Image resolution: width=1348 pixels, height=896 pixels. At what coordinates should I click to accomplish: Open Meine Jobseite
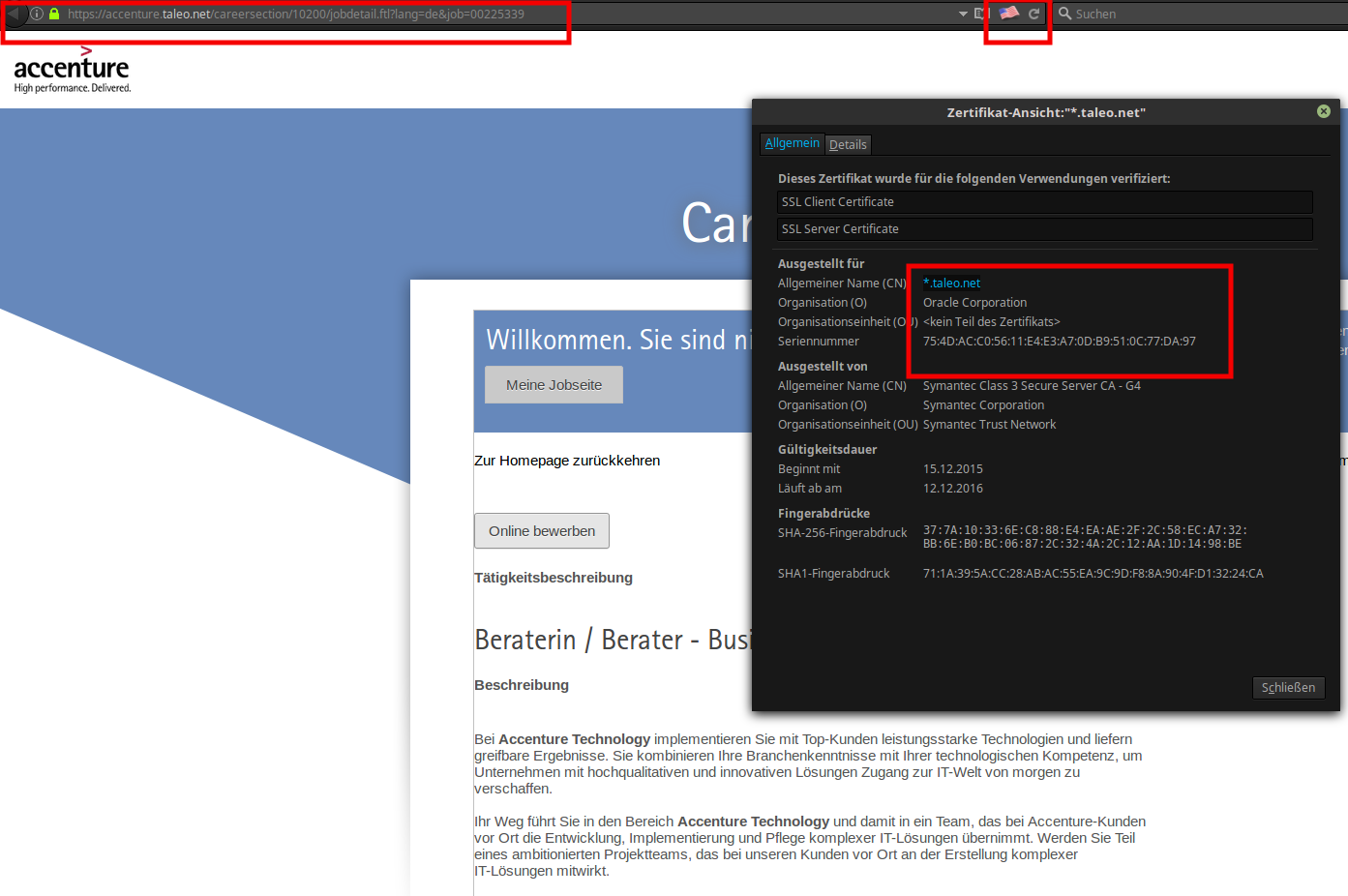click(x=554, y=385)
